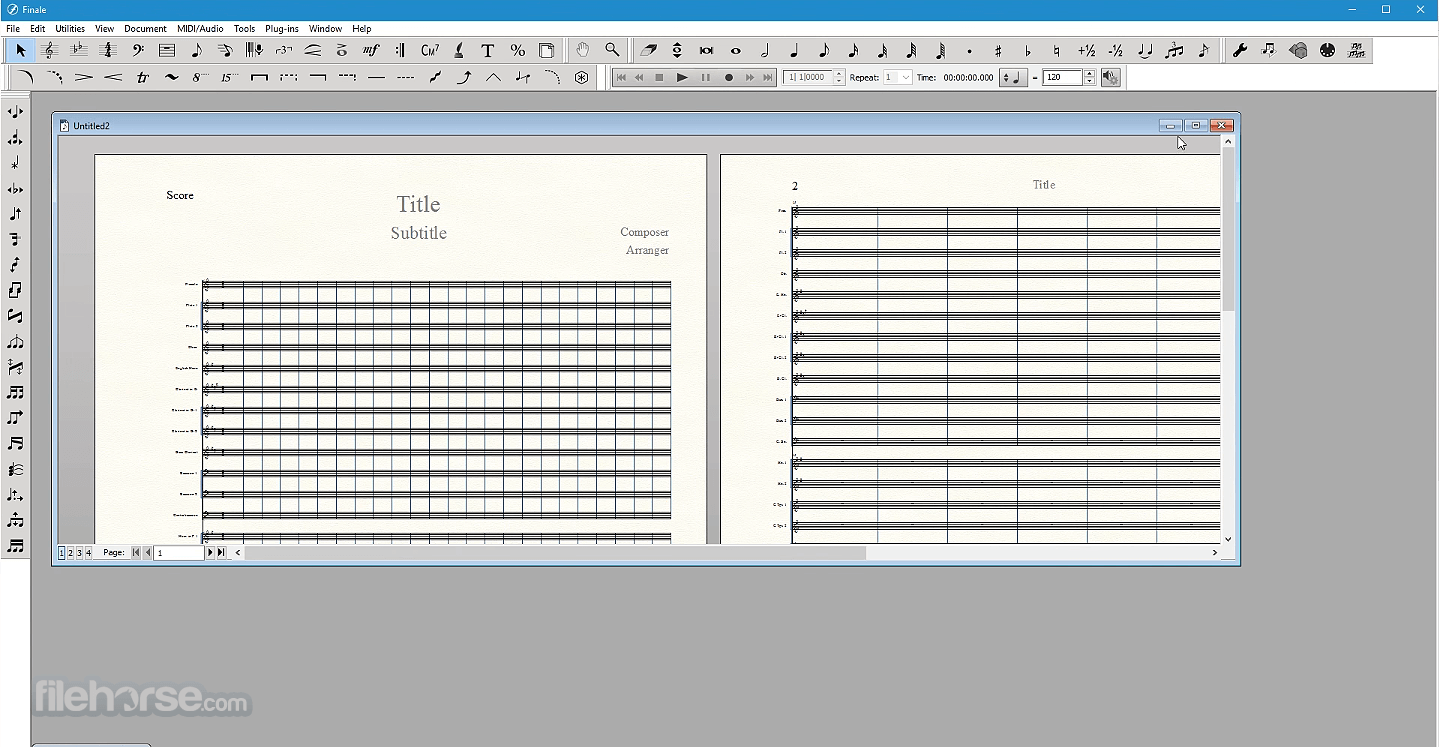Toggle the simple entry tuplet tool
The width and height of the screenshot is (1439, 747).
(1174, 50)
